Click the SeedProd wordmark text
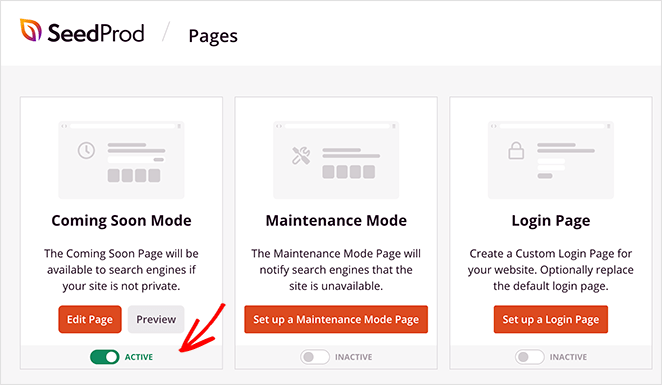 point(96,33)
